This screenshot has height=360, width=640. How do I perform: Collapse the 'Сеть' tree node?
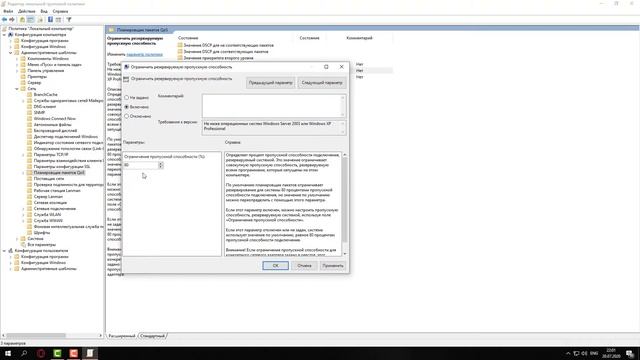(17, 89)
